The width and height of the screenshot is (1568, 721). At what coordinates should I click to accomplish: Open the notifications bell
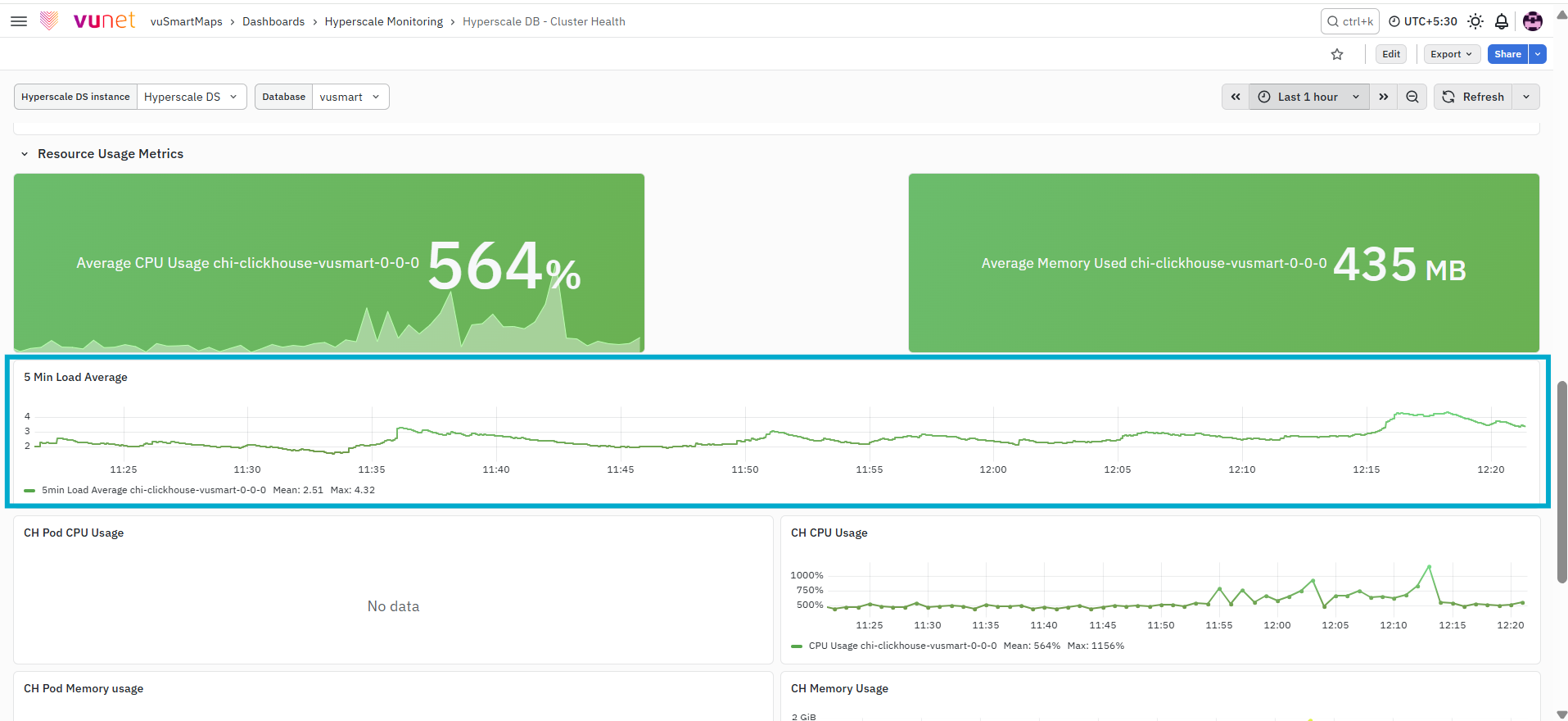click(x=1502, y=21)
